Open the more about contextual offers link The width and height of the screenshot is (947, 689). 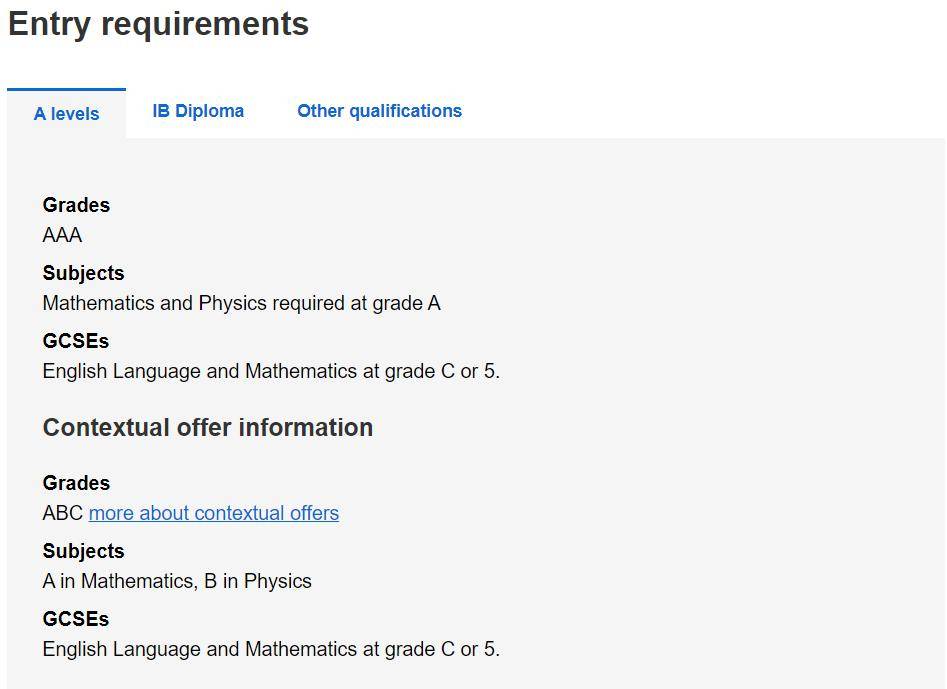point(214,513)
